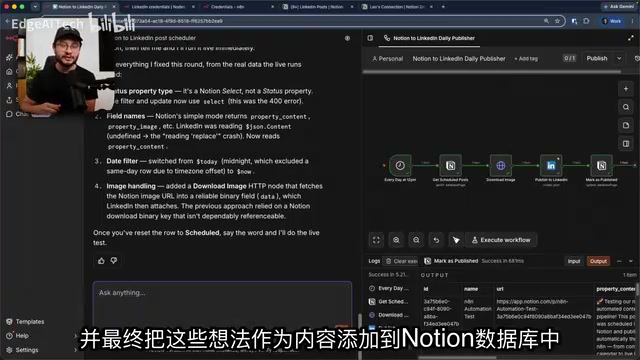Switch to Leo's Connection Notion browser tab
640x360 pixels.
397,7
